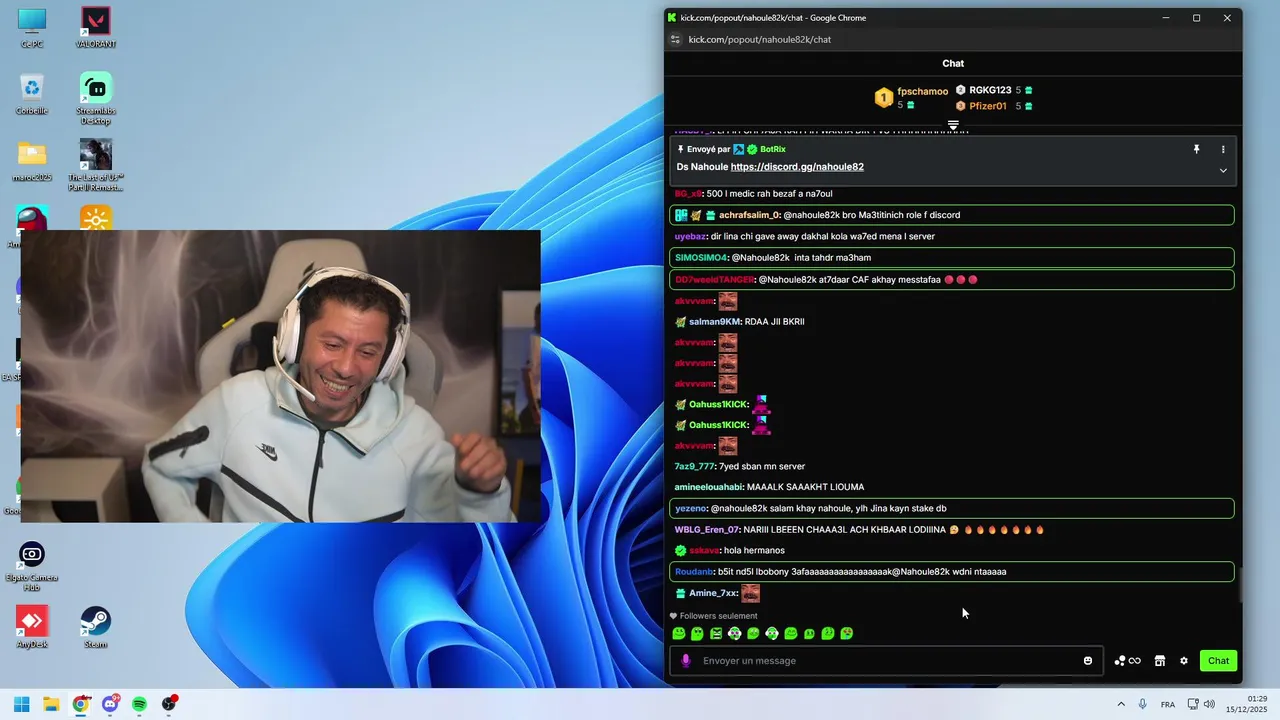Select third-place gifter Pfizer01
This screenshot has width=1280, height=720.
point(988,106)
